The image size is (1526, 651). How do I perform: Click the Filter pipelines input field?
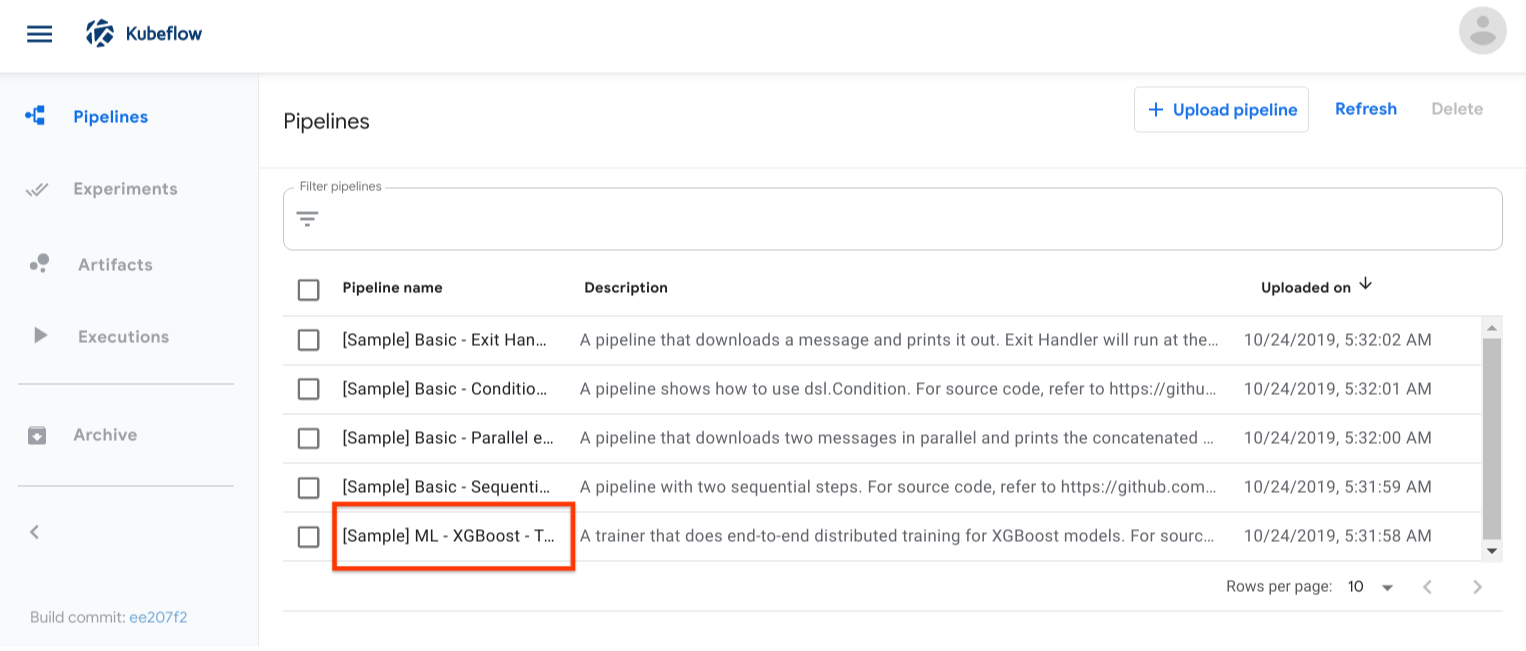coord(892,219)
